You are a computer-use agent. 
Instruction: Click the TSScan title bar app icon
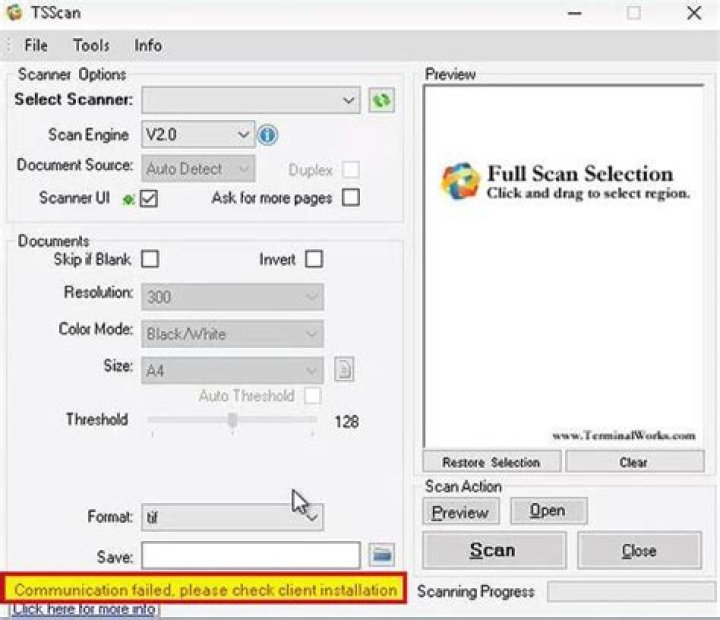click(14, 14)
